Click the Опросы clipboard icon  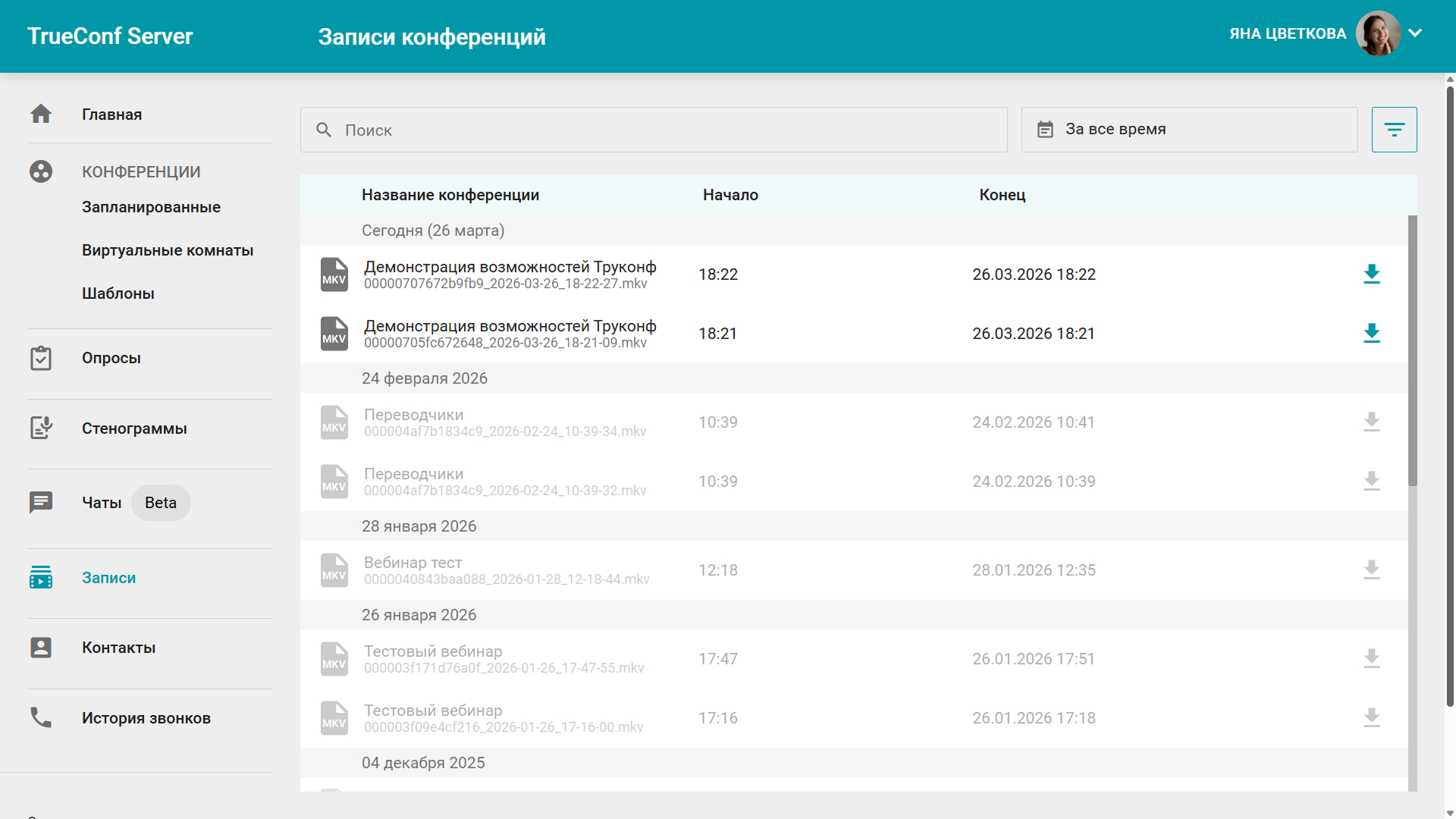(x=41, y=358)
